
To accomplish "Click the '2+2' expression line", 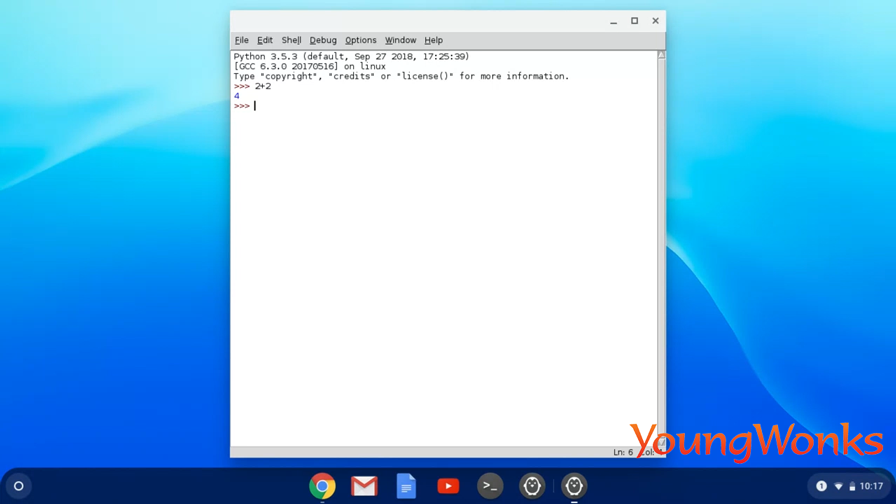I will (x=263, y=86).
